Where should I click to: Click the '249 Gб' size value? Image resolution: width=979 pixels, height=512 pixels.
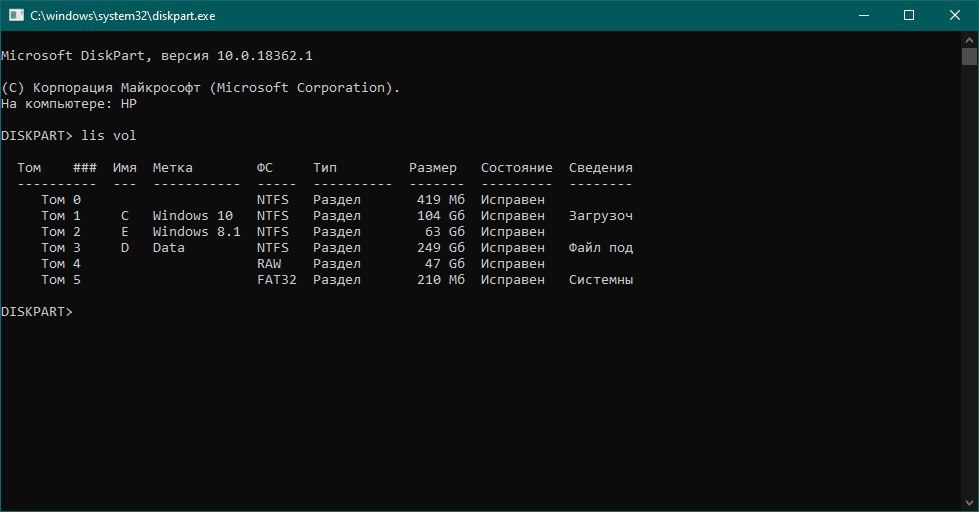pos(441,248)
